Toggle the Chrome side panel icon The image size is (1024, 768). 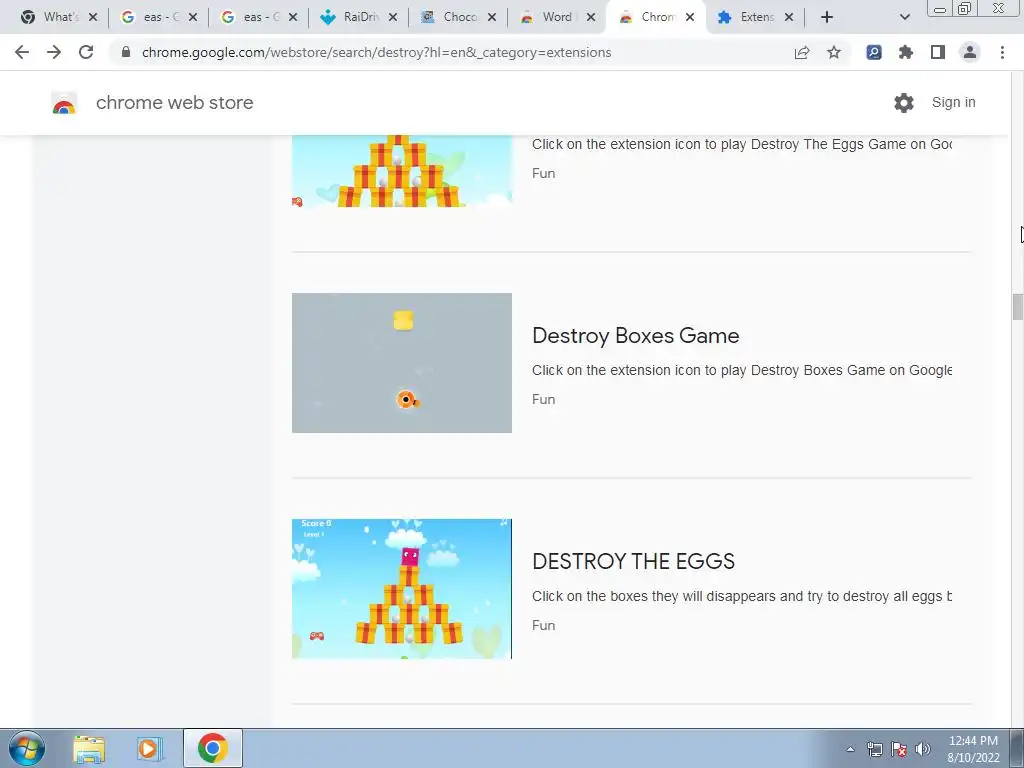(938, 52)
